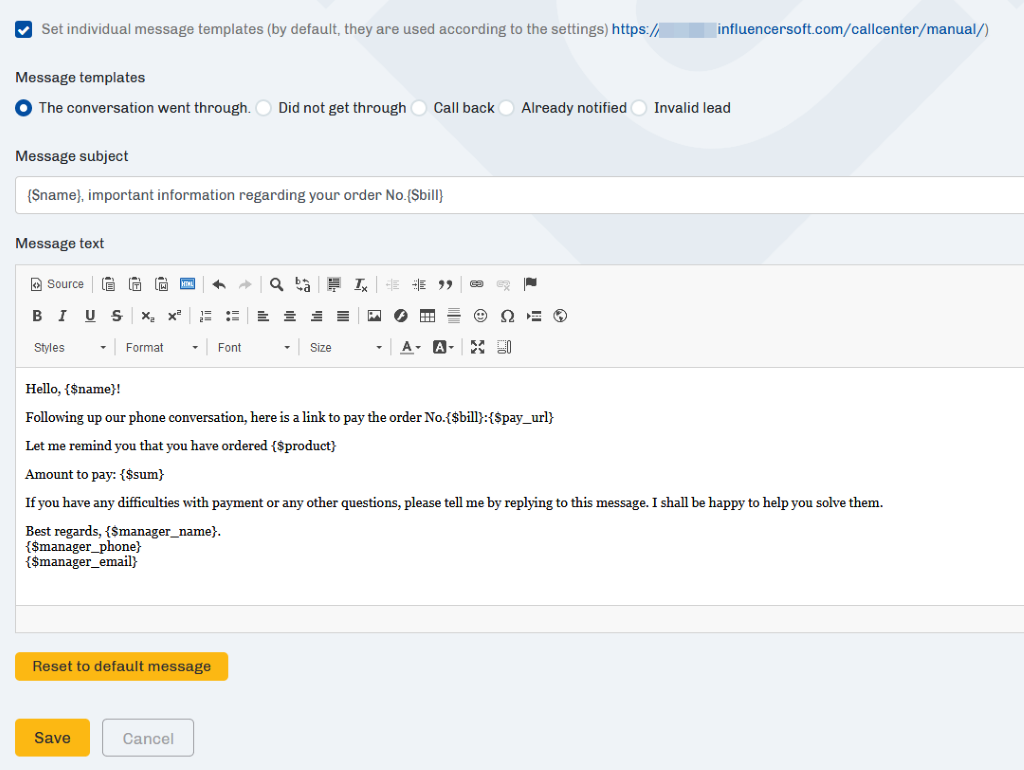Viewport: 1024px width, 770px height.
Task: Open the smiley emoticon picker
Action: pos(480,316)
